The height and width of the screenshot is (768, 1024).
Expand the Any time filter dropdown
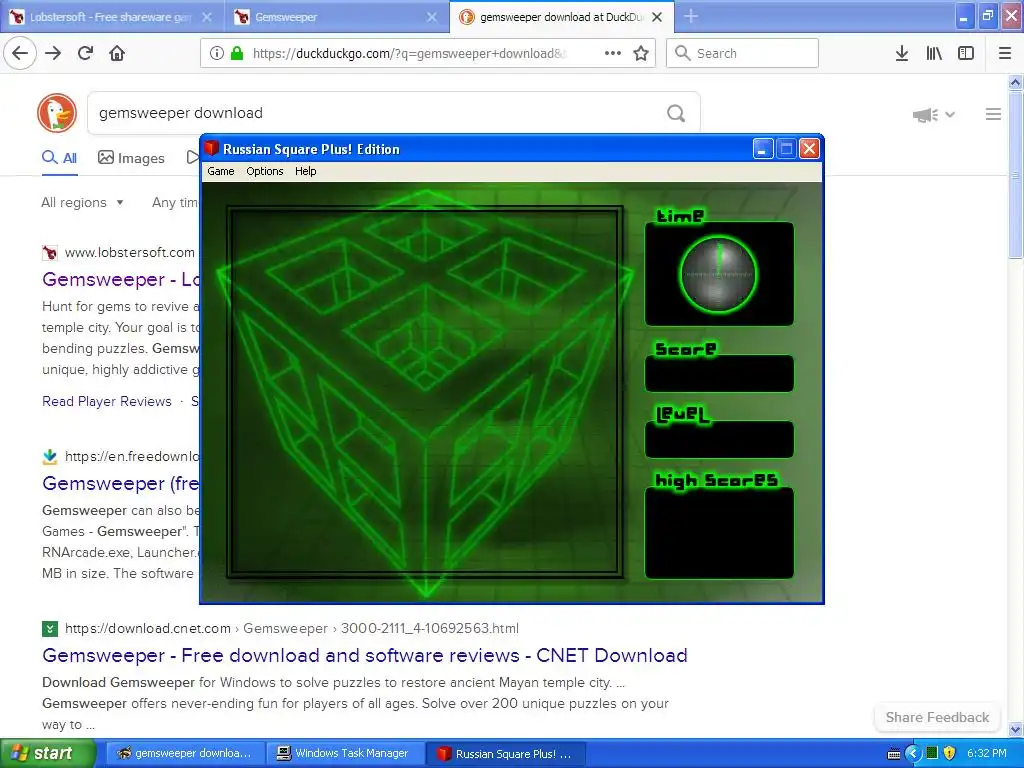point(175,202)
